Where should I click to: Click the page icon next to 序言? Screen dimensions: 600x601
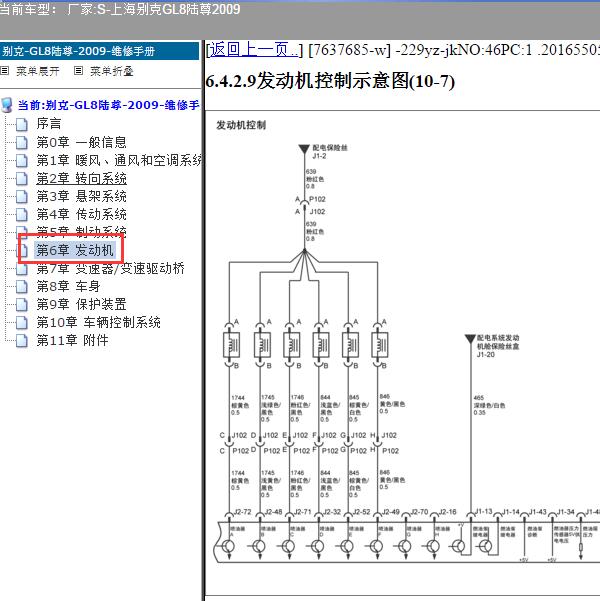tap(22, 124)
